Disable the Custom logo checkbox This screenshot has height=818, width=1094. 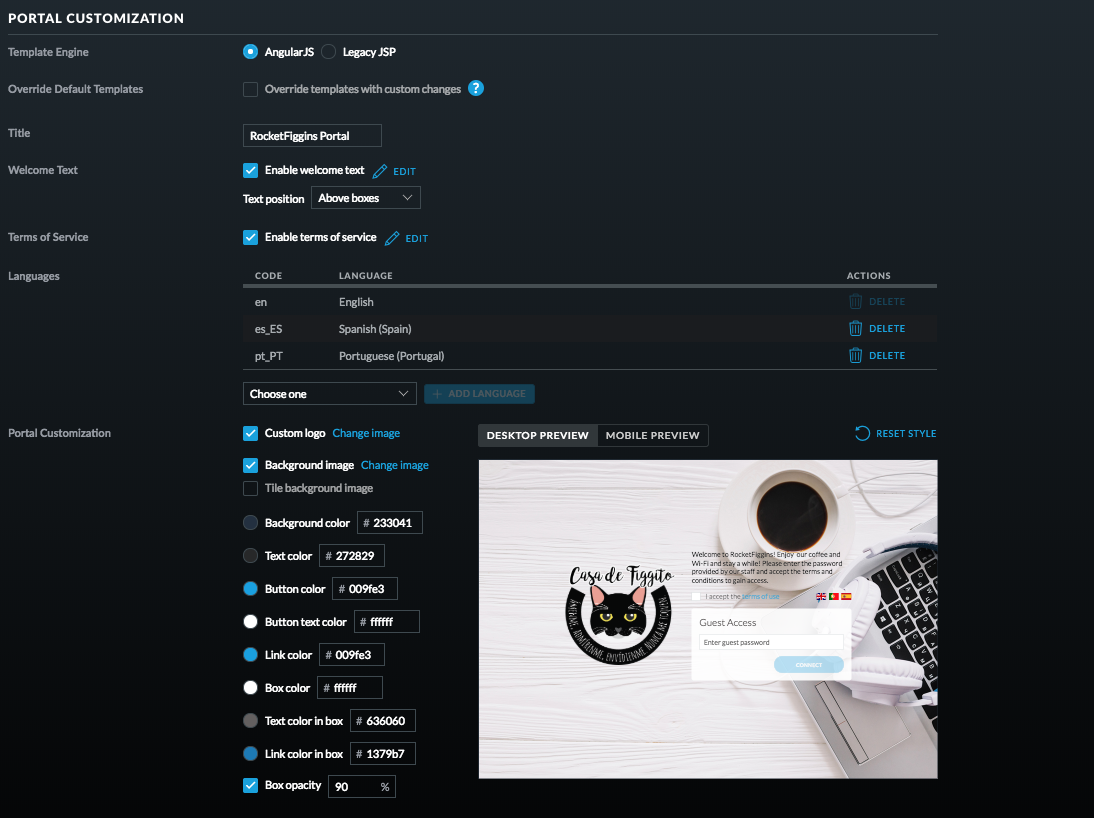(250, 433)
